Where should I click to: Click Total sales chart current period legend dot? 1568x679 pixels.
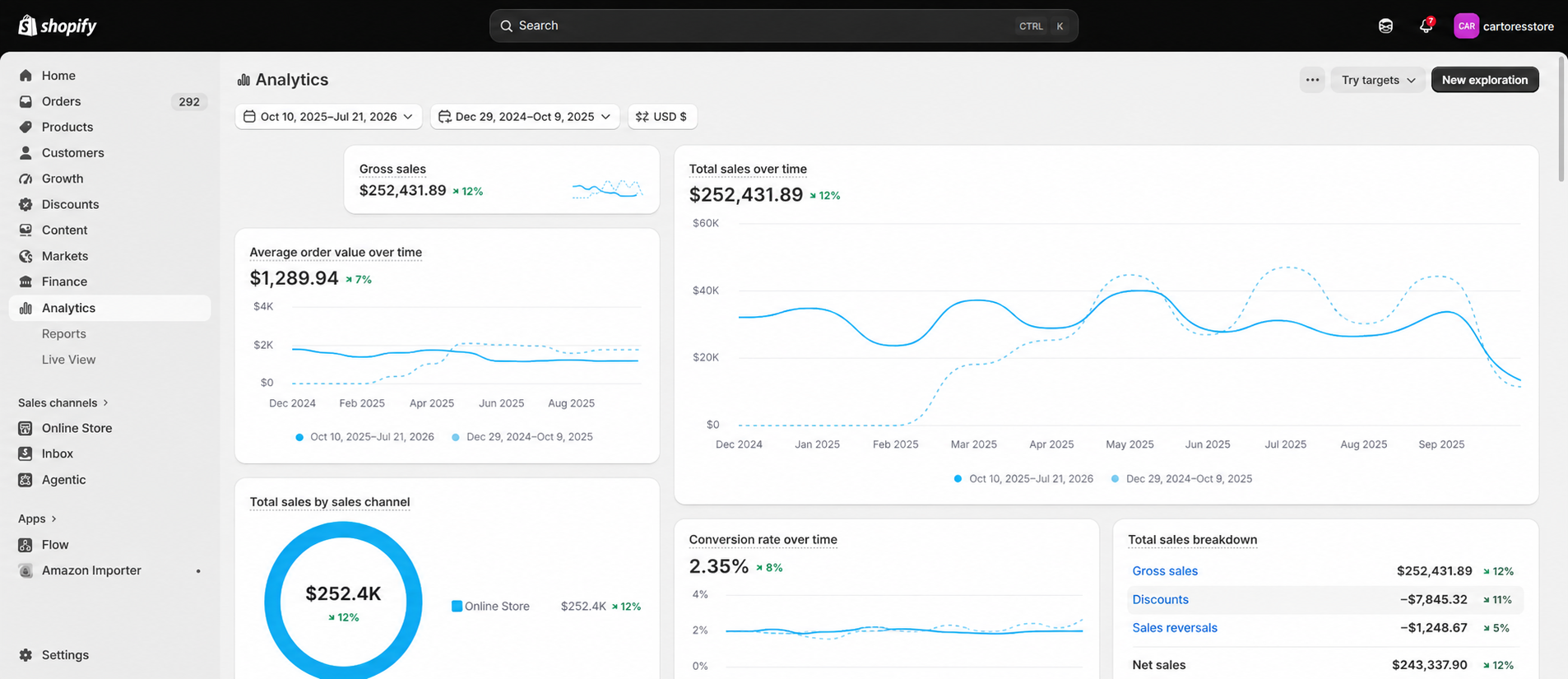958,479
